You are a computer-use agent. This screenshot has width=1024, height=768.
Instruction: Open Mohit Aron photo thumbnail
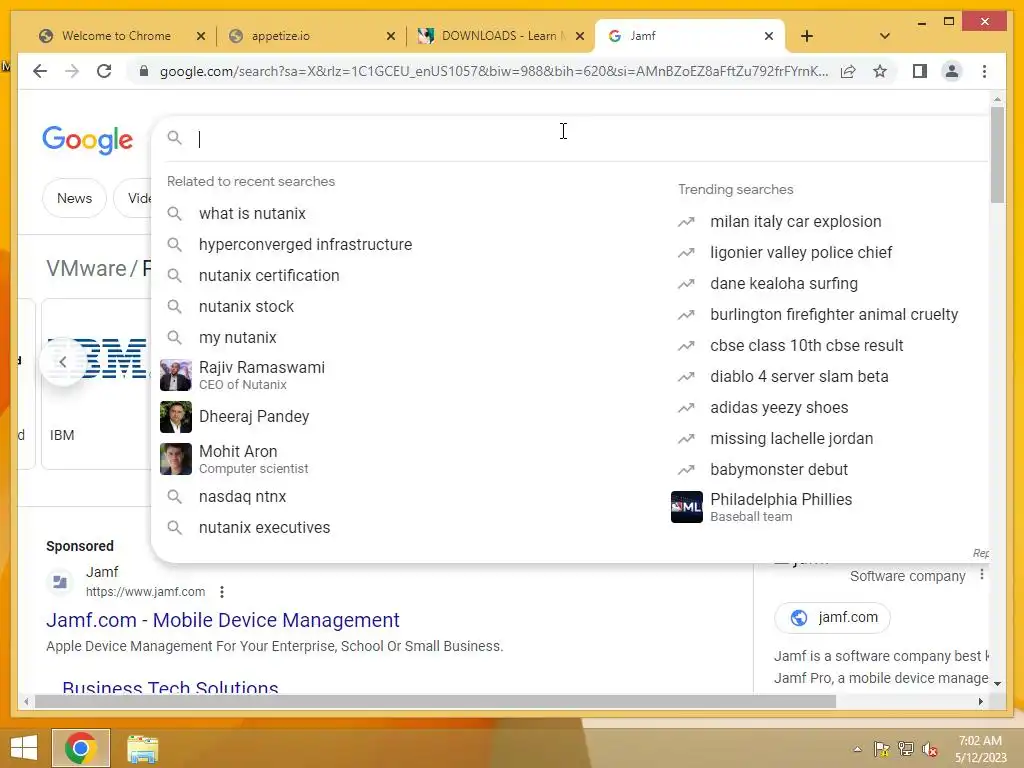coord(176,458)
